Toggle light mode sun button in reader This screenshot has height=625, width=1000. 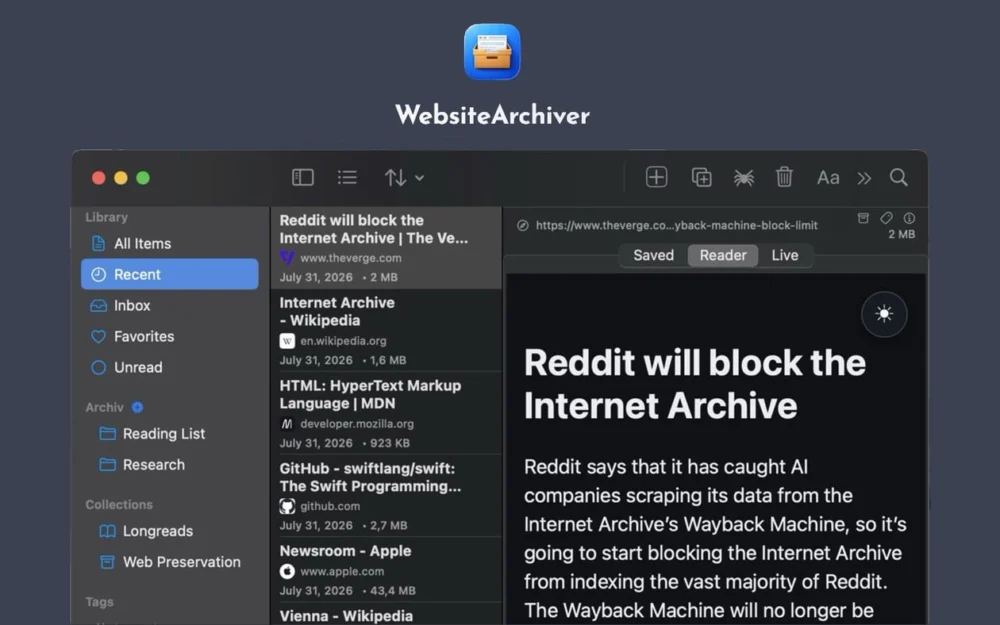[x=884, y=314]
